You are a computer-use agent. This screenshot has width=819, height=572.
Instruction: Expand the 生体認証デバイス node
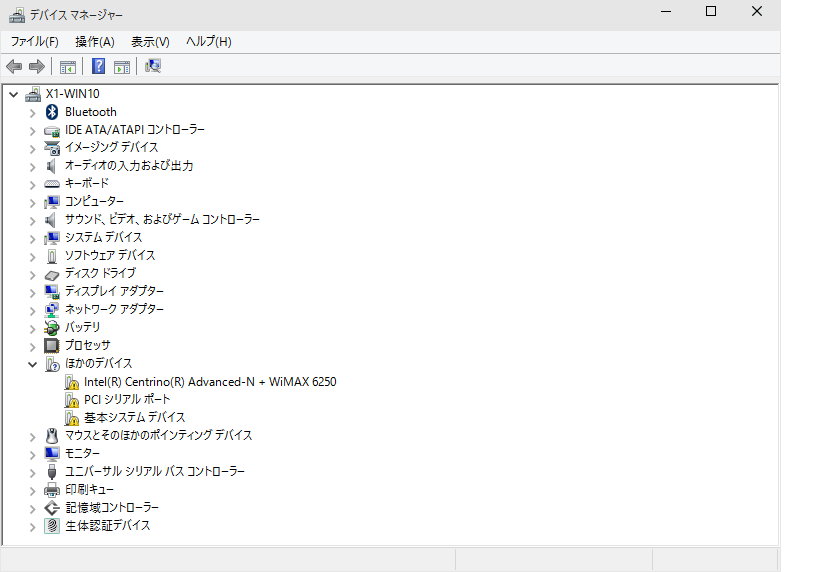[32, 527]
